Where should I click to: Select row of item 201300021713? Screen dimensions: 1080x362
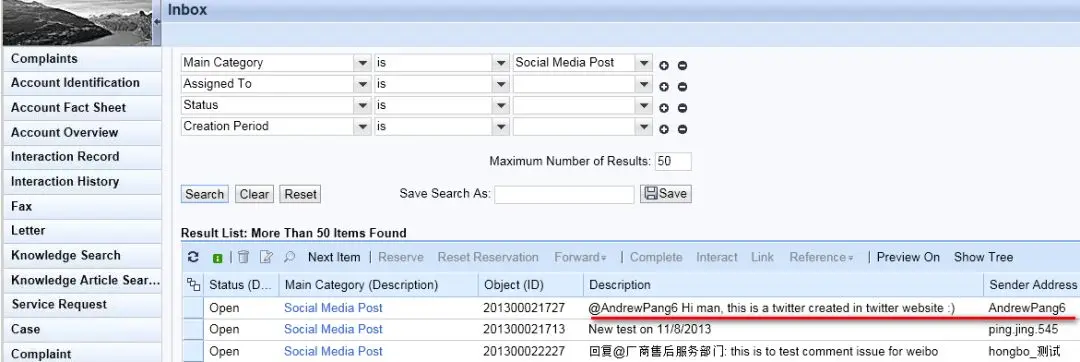coord(194,330)
